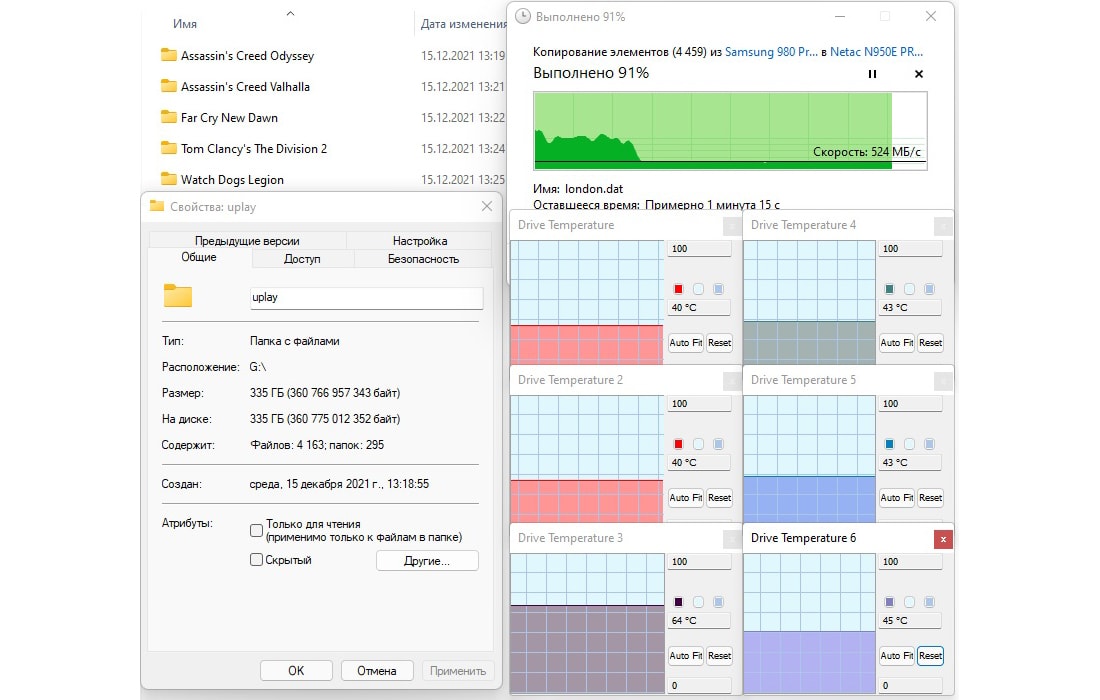Close the Drive Temperature 6 widget

[x=942, y=539]
